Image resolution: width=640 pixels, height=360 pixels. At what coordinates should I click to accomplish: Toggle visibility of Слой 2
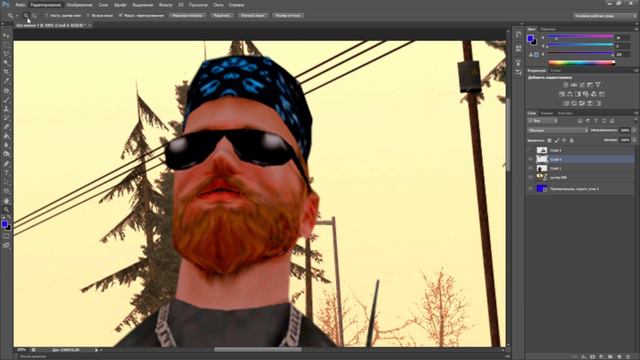click(x=531, y=168)
